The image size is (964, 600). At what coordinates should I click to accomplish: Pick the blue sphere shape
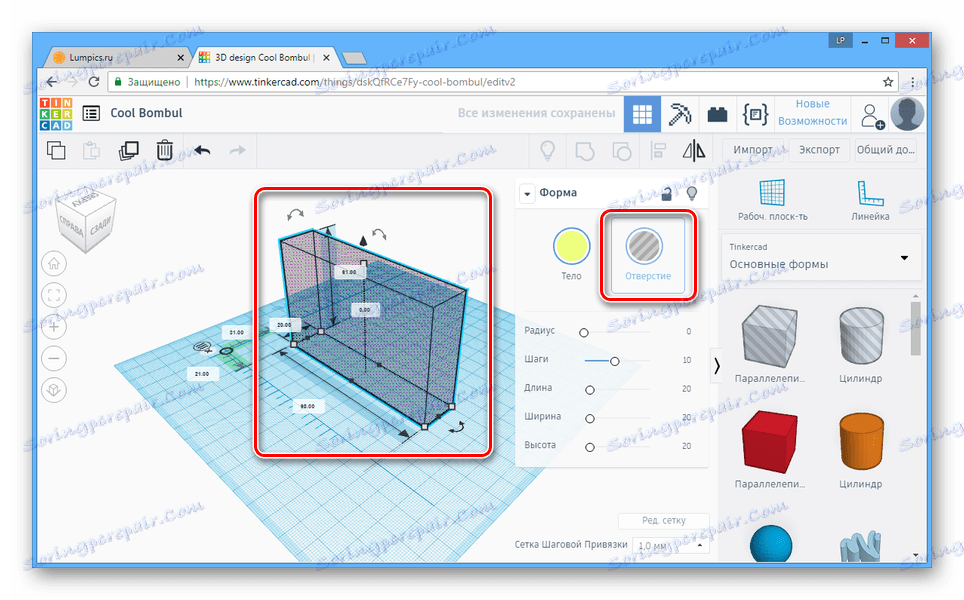pos(771,545)
